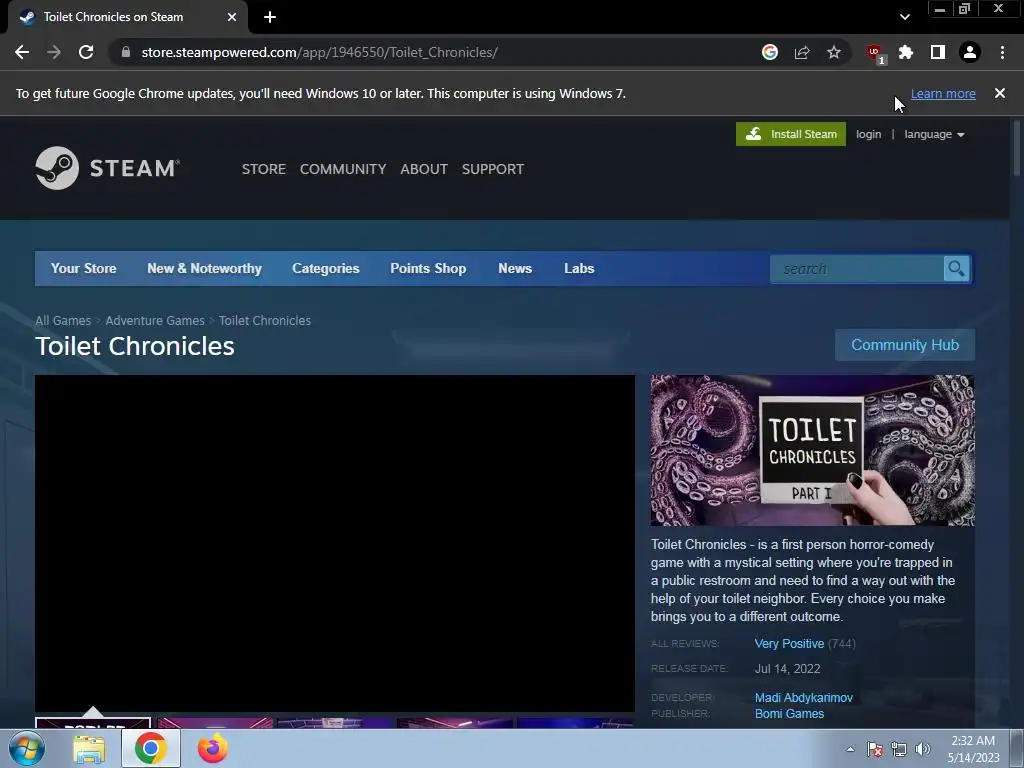
Task: Click the Install Steam button
Action: point(791,134)
